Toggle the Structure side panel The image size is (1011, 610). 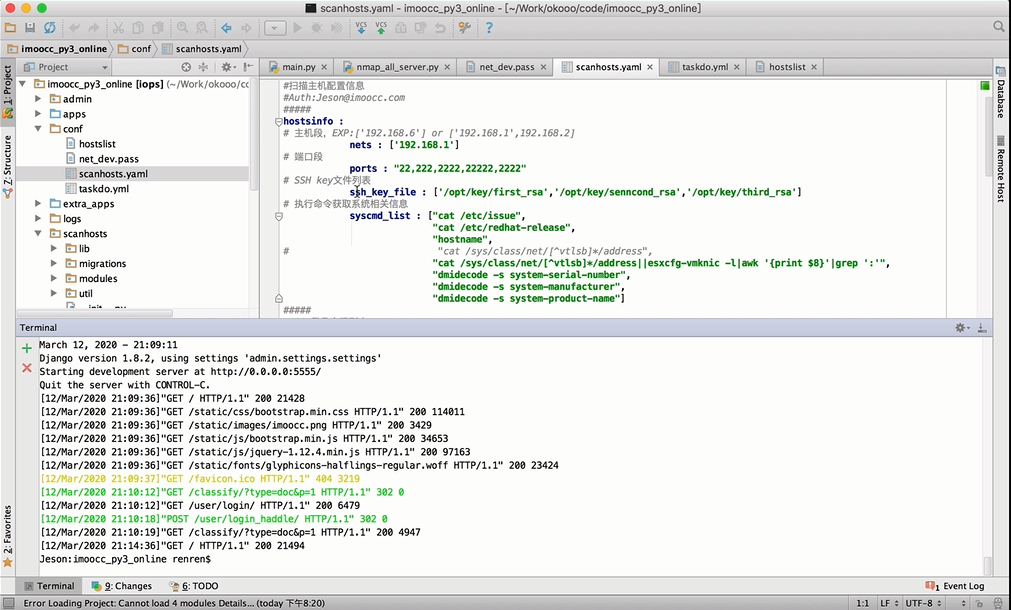click(8, 165)
